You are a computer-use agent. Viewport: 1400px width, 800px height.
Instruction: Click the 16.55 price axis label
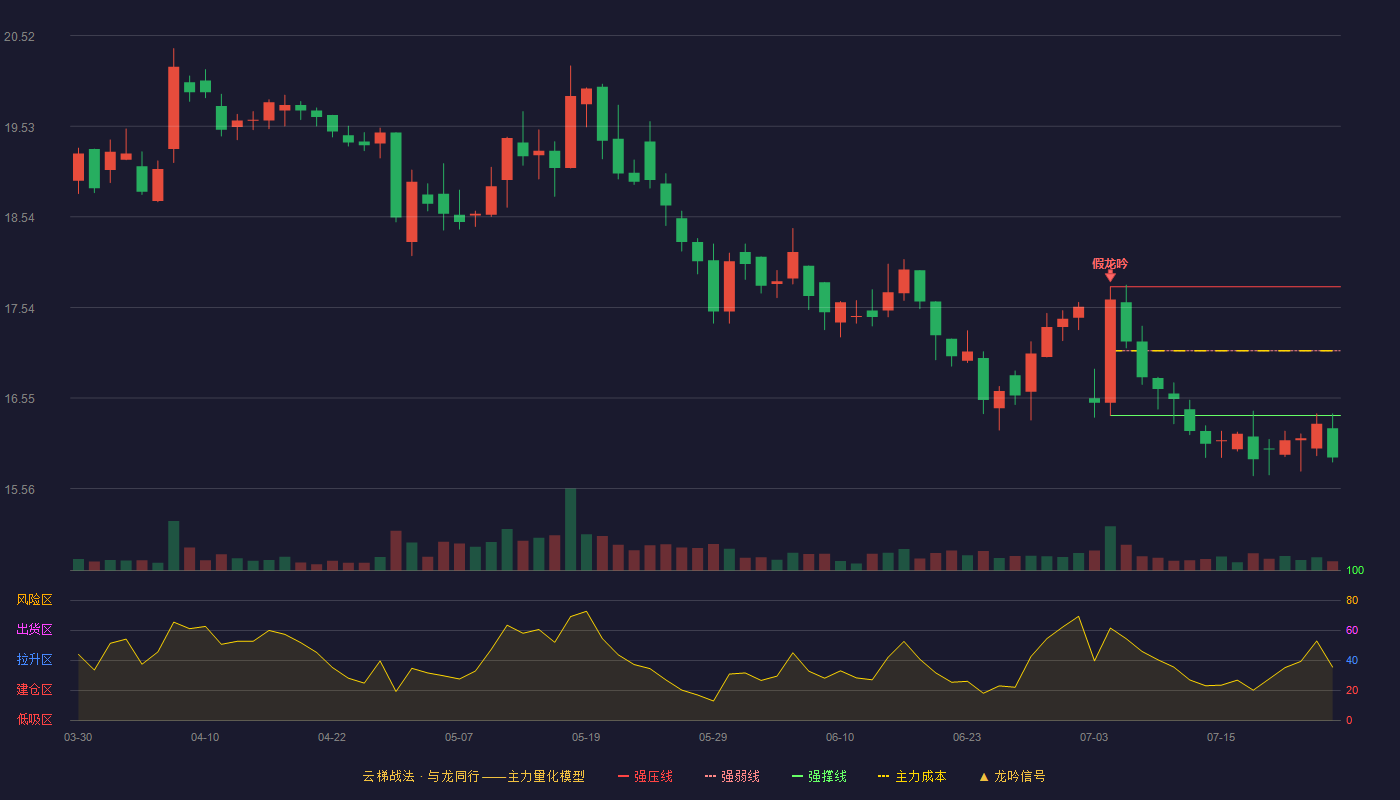click(x=19, y=399)
